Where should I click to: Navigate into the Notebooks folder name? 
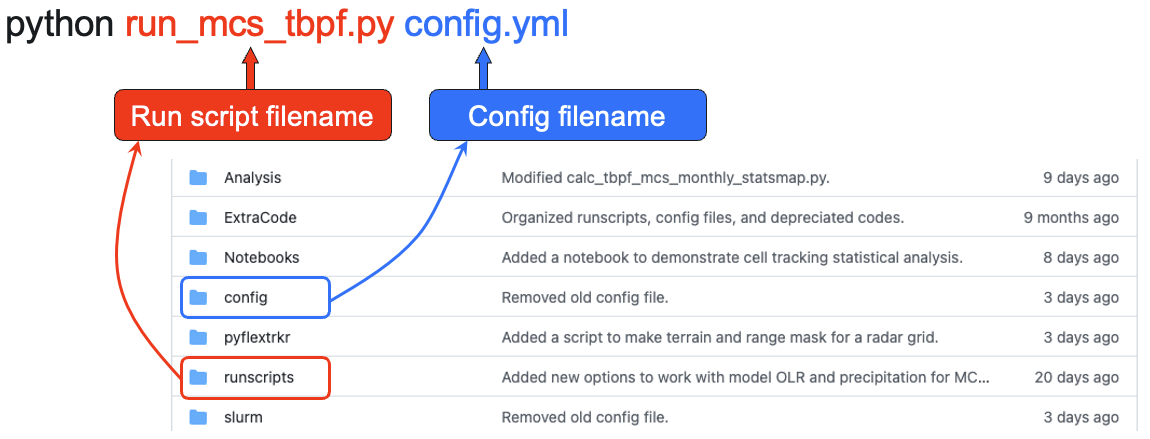(261, 258)
